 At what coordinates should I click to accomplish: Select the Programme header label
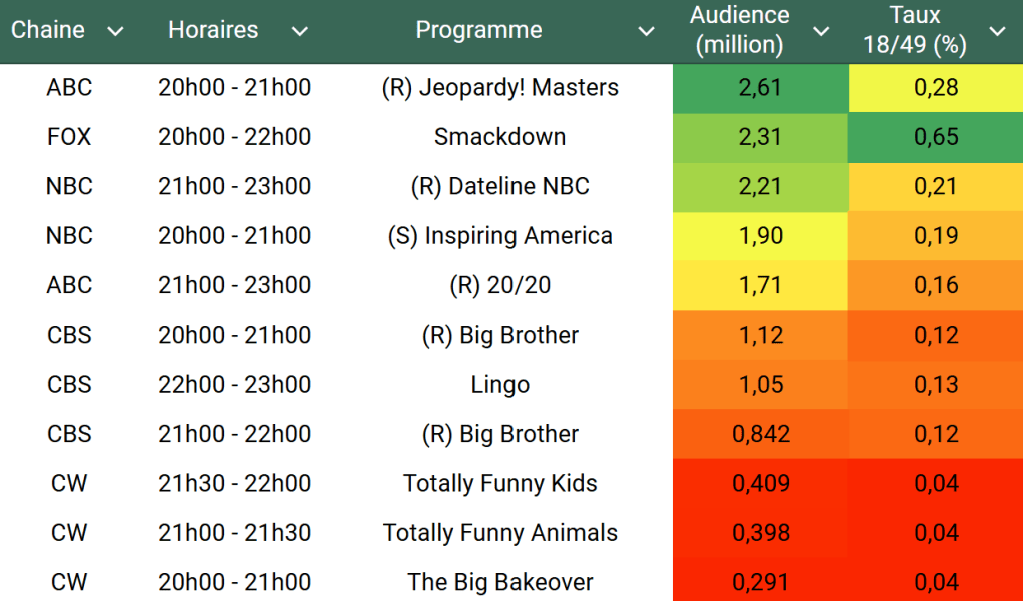(479, 30)
